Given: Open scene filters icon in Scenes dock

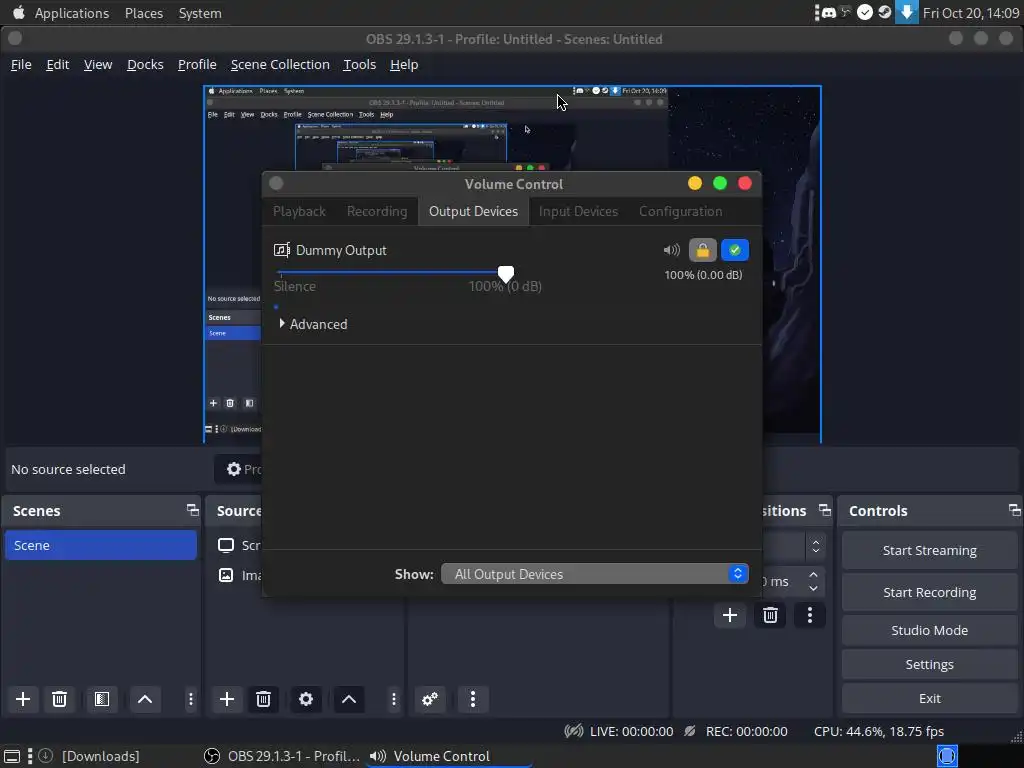Looking at the screenshot, I should click(x=102, y=699).
